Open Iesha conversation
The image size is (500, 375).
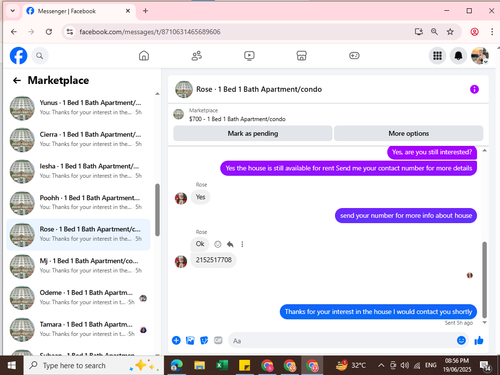[79, 171]
